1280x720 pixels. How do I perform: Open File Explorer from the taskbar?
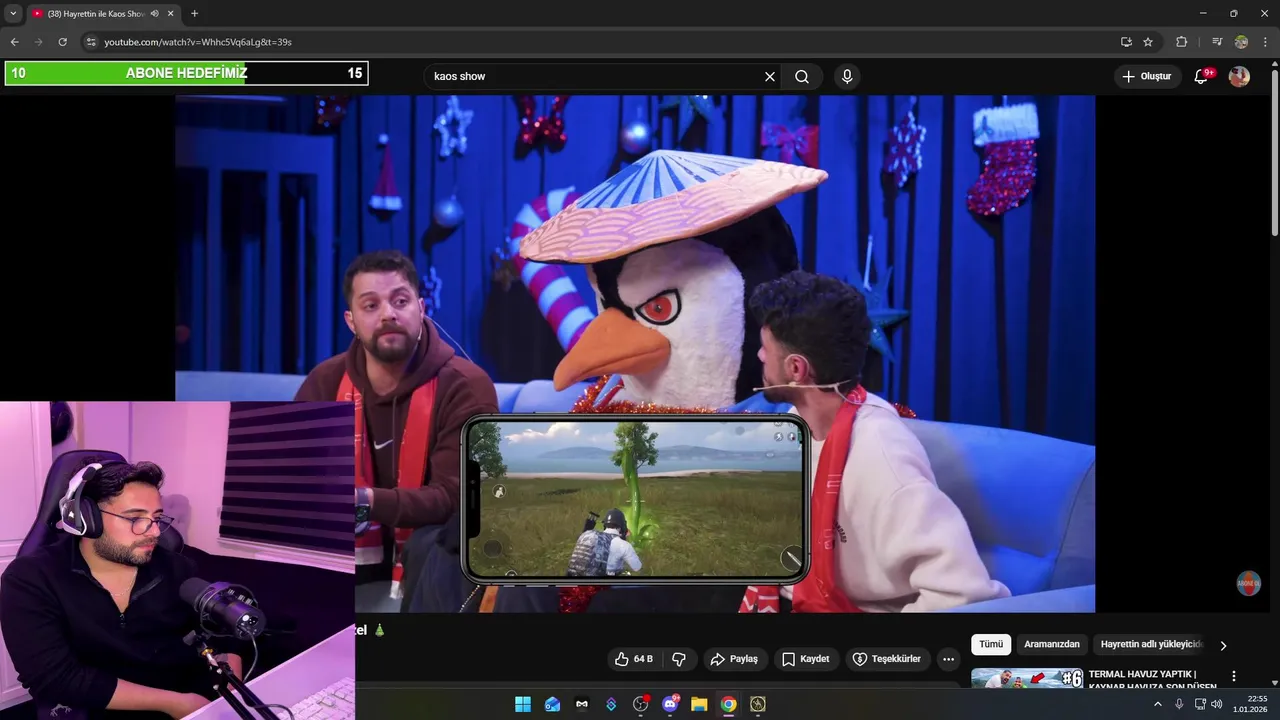pos(699,704)
